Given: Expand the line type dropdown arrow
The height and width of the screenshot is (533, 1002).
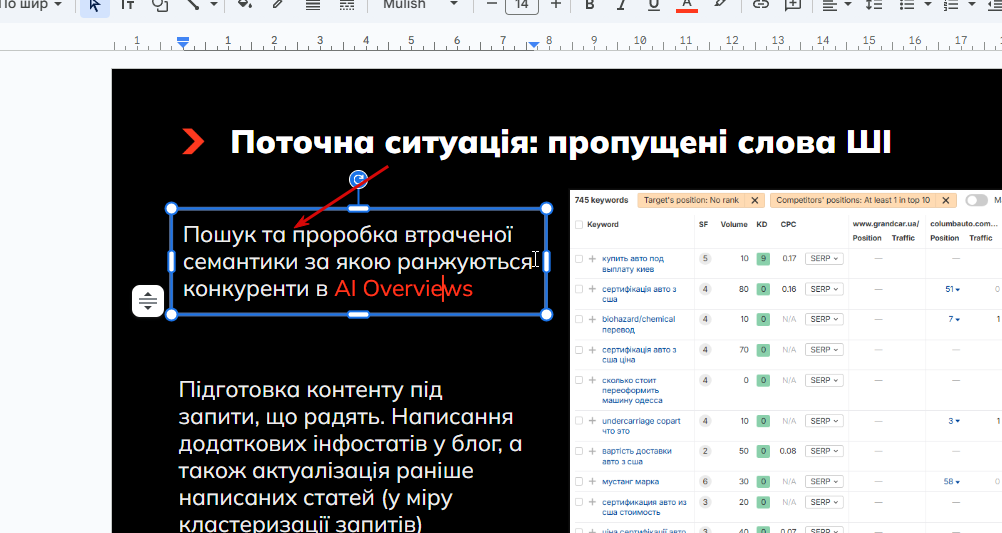Looking at the screenshot, I should pos(214,4).
